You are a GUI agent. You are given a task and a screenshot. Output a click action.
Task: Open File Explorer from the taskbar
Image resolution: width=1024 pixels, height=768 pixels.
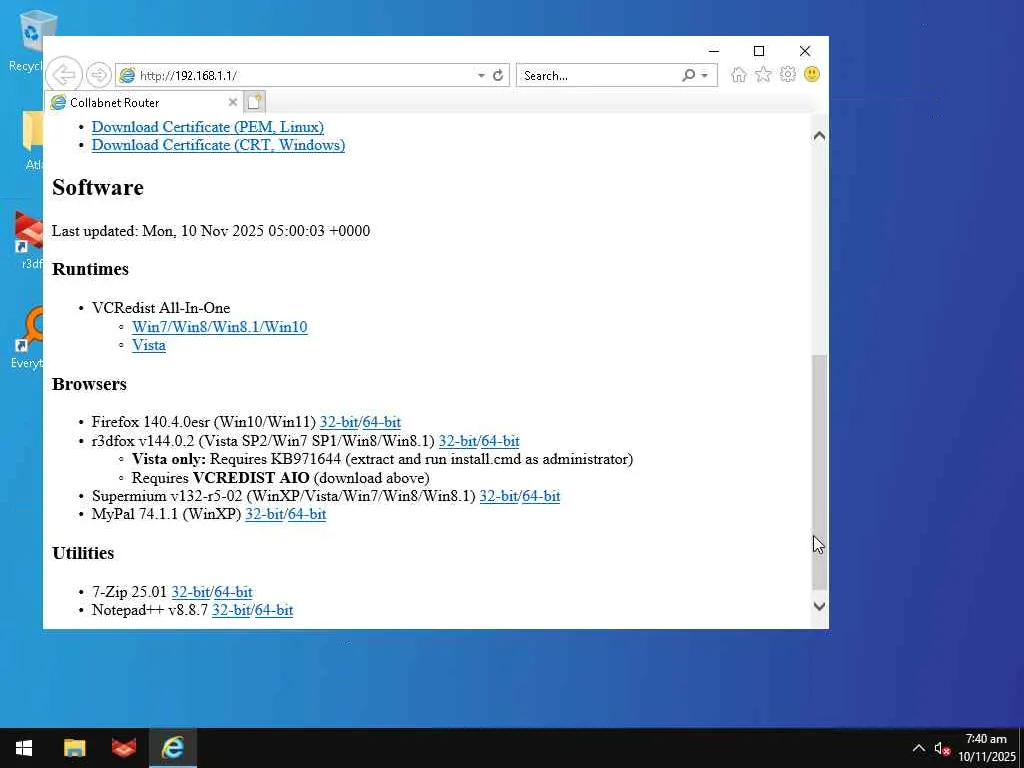74,748
